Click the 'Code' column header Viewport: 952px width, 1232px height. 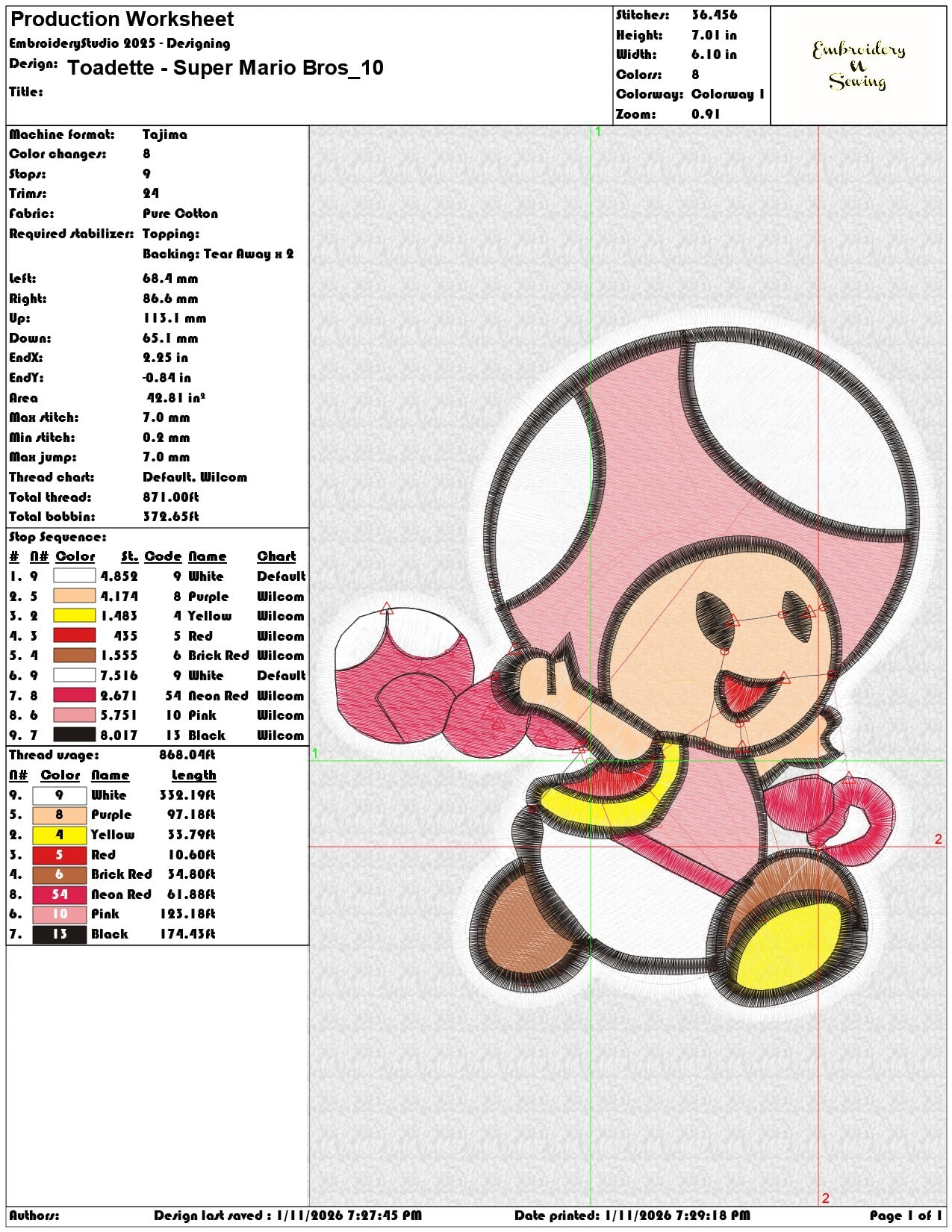(x=163, y=556)
